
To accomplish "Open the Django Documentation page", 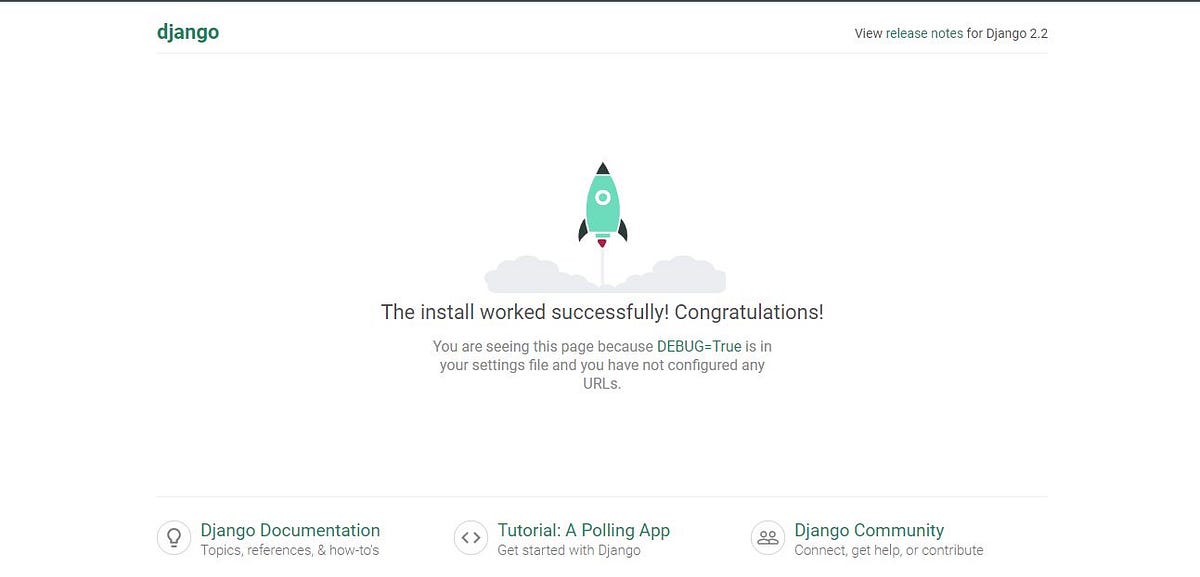I will [290, 530].
